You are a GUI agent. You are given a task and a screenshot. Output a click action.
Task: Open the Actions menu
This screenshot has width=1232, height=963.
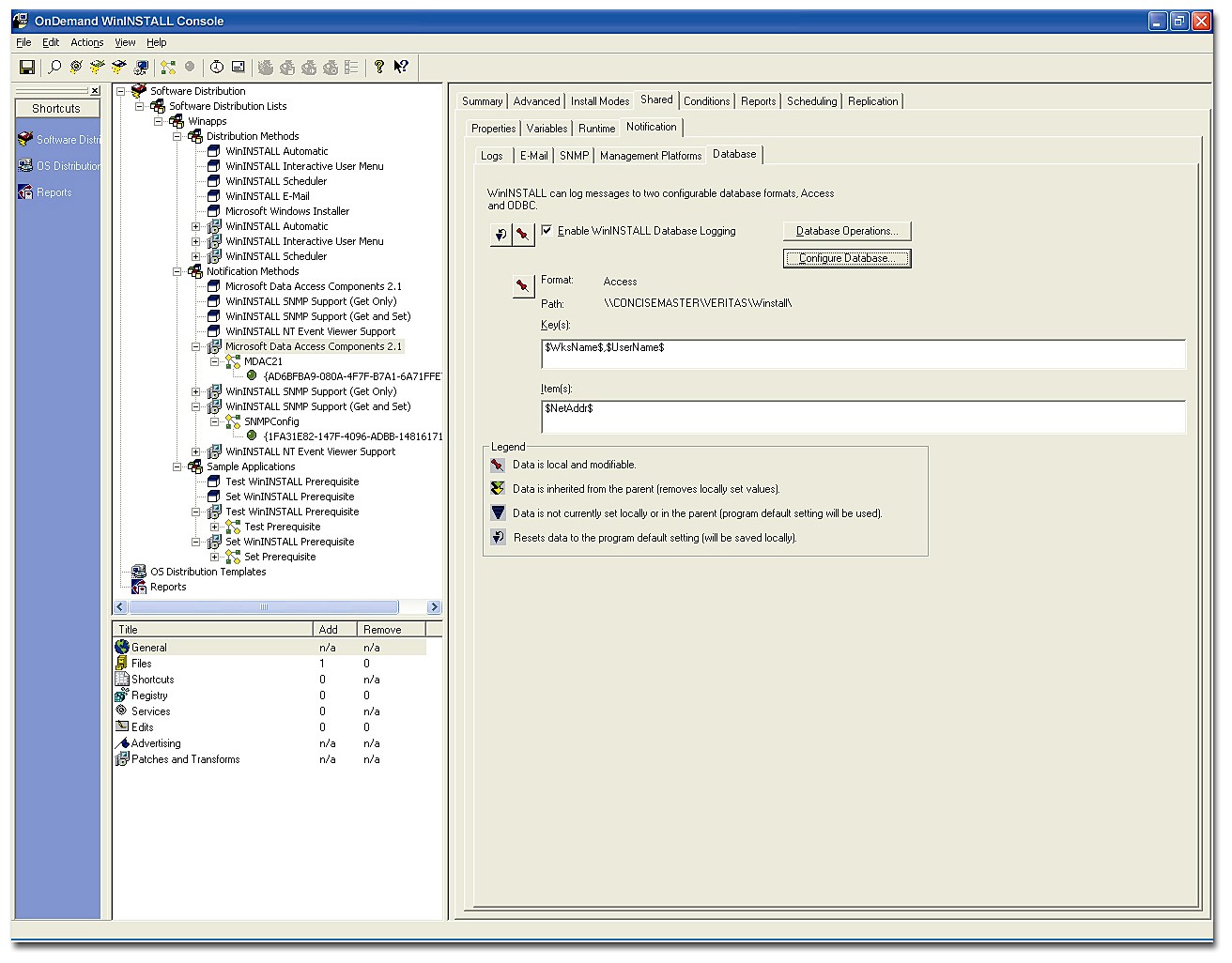[x=86, y=42]
